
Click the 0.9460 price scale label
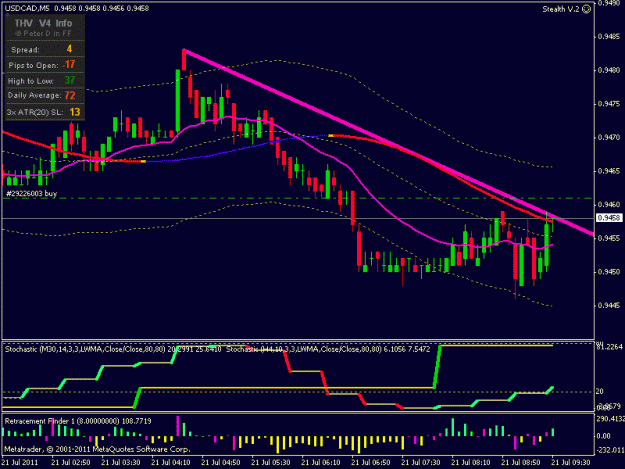coord(609,205)
